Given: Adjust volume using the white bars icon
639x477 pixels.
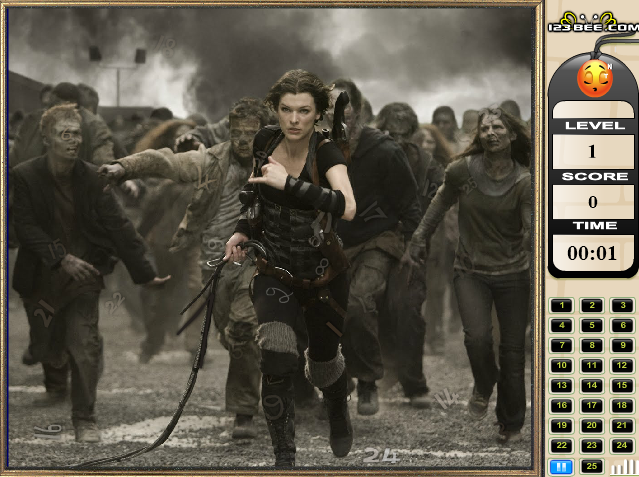Looking at the screenshot, I should click(x=625, y=467).
